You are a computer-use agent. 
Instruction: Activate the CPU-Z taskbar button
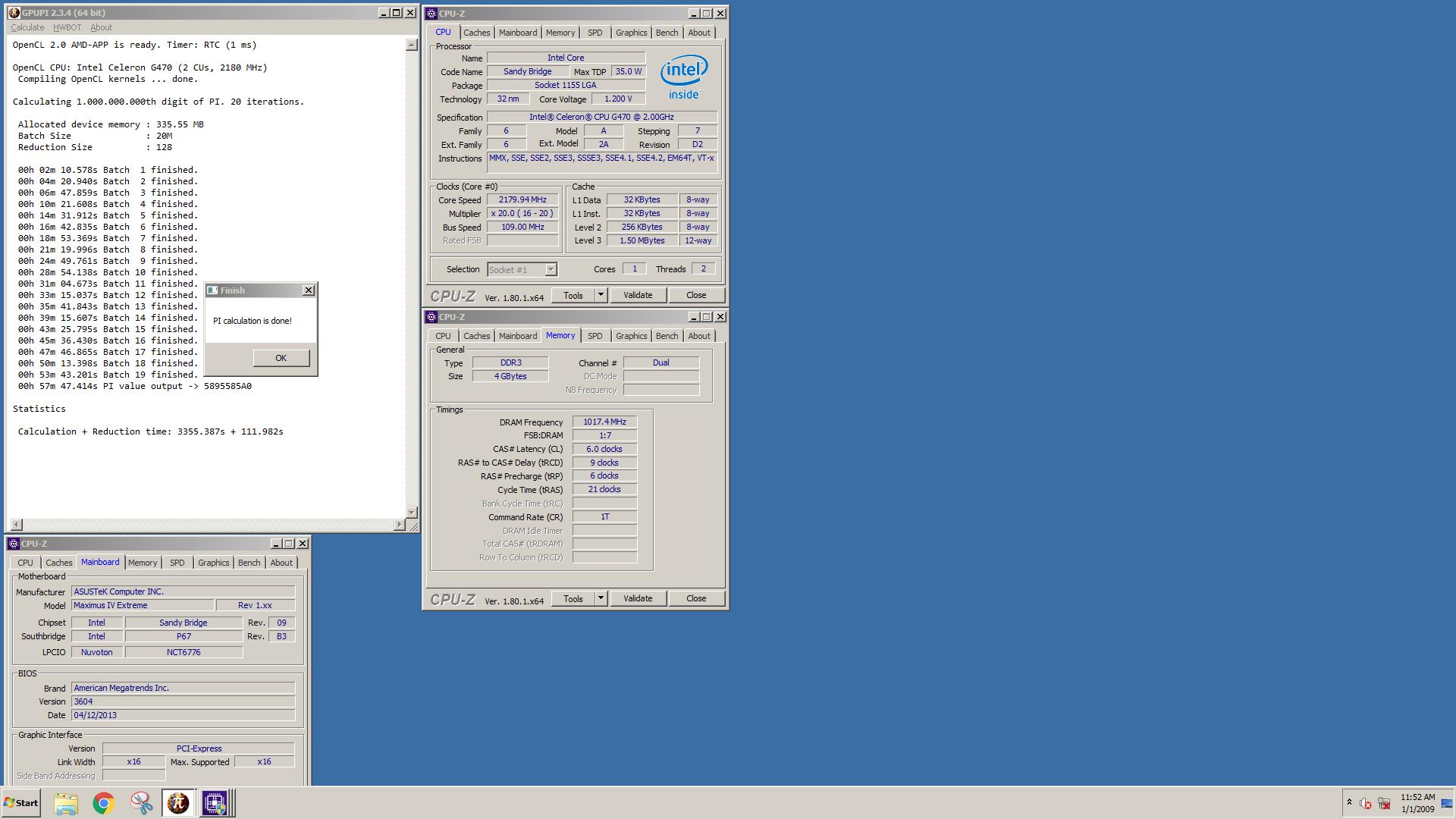click(x=215, y=803)
